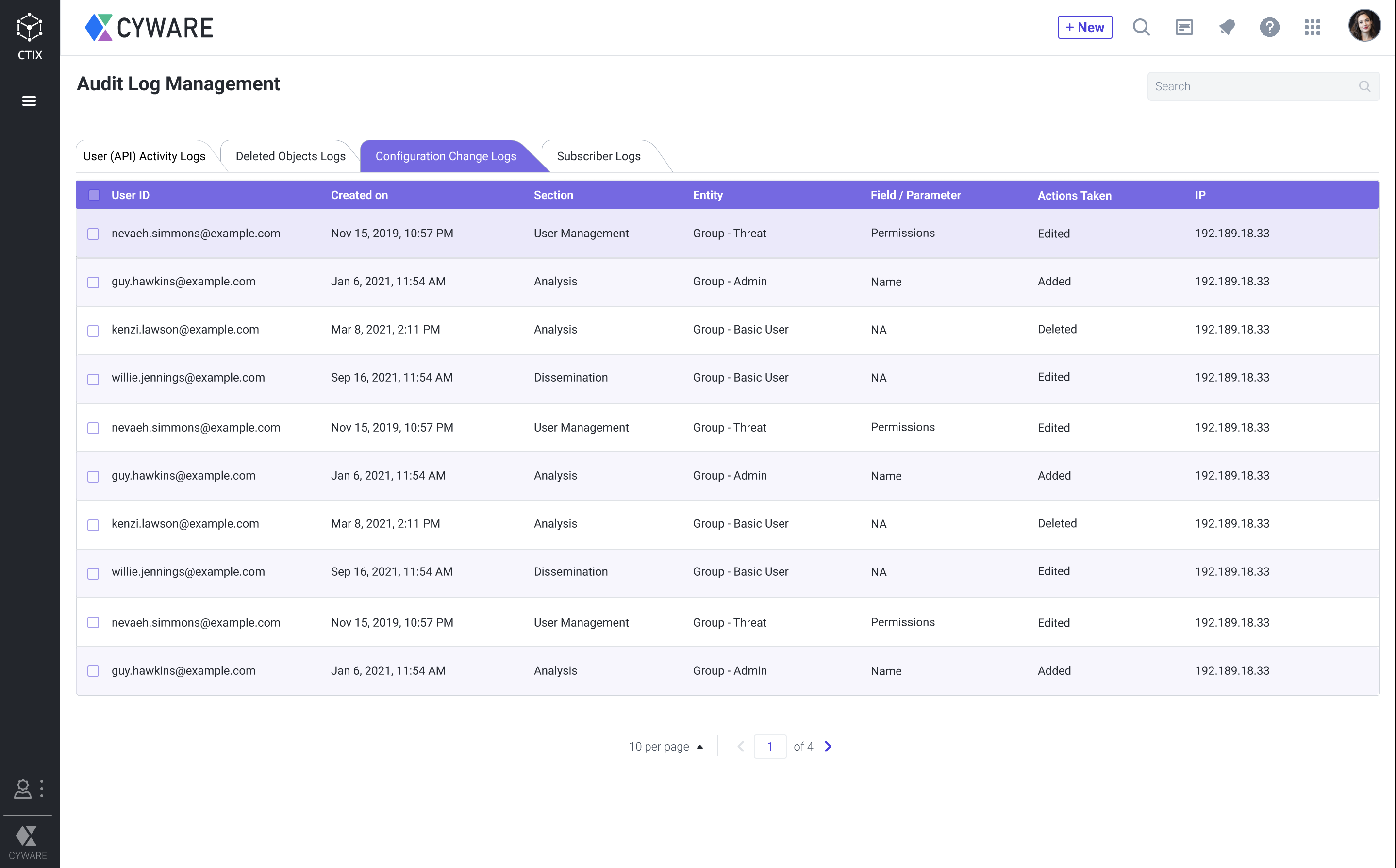Open the announcements megaphone icon

[1227, 27]
